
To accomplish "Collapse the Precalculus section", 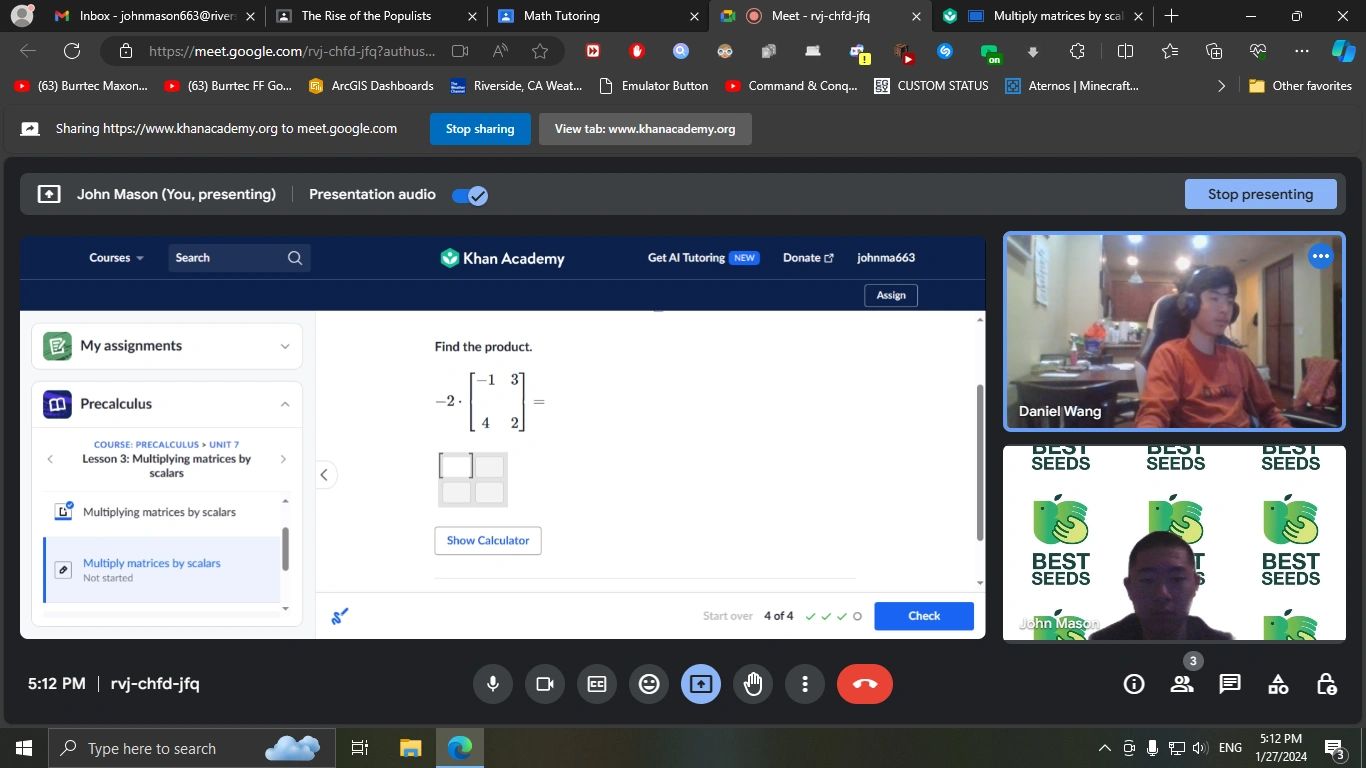I will click(283, 404).
